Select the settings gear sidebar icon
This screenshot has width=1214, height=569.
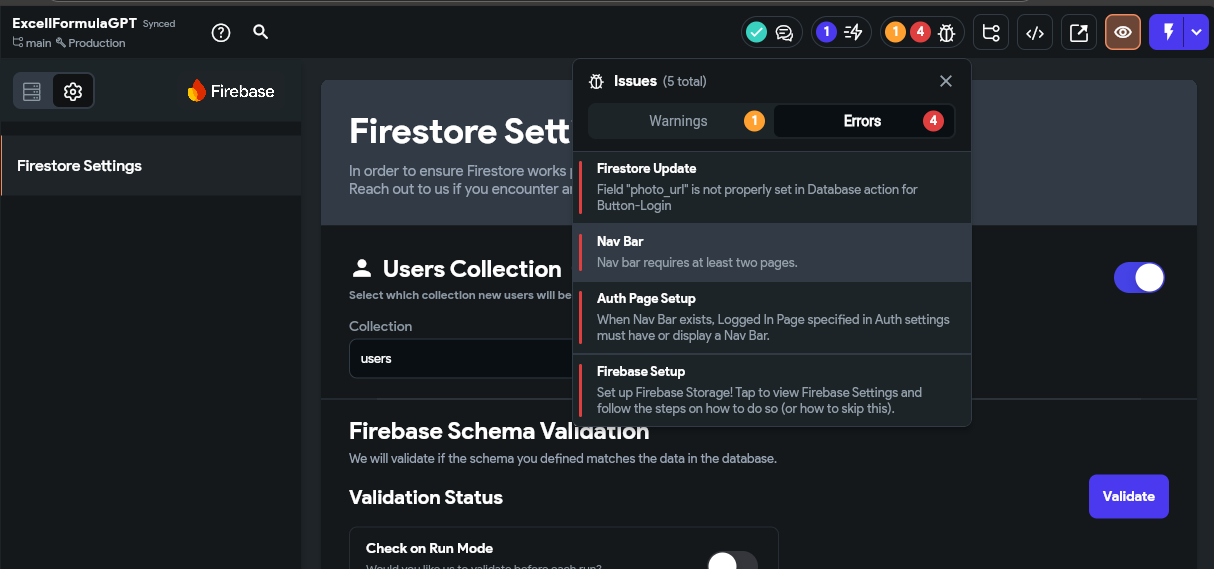73,92
